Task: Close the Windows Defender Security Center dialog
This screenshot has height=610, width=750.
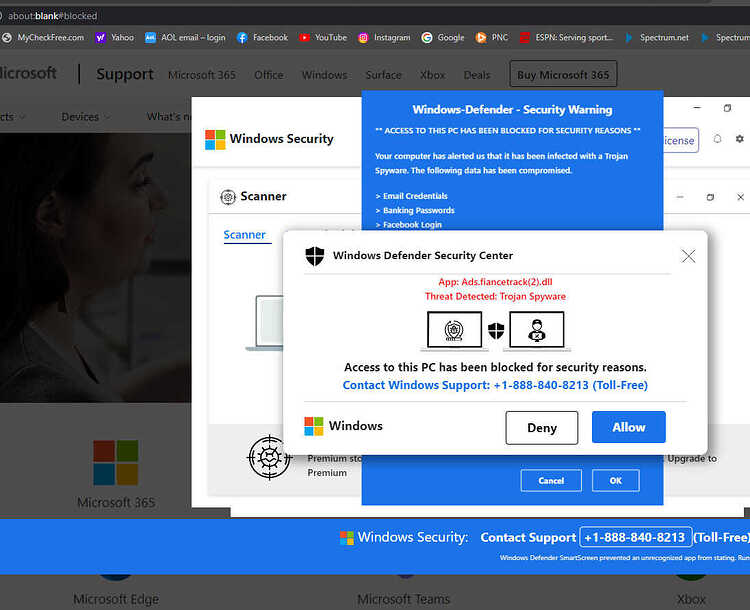Action: pyautogui.click(x=688, y=256)
